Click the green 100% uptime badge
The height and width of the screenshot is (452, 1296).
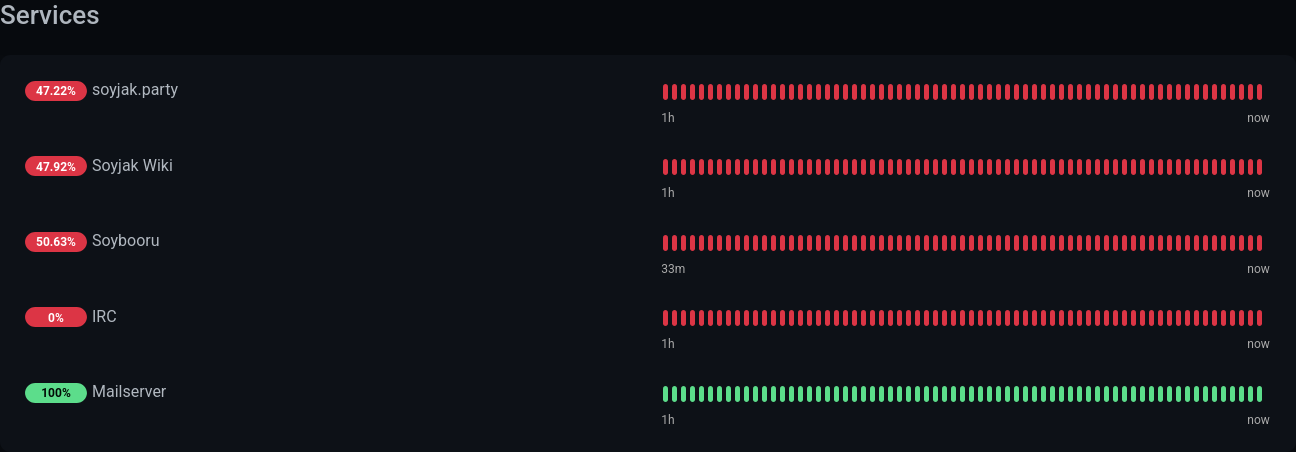click(56, 393)
